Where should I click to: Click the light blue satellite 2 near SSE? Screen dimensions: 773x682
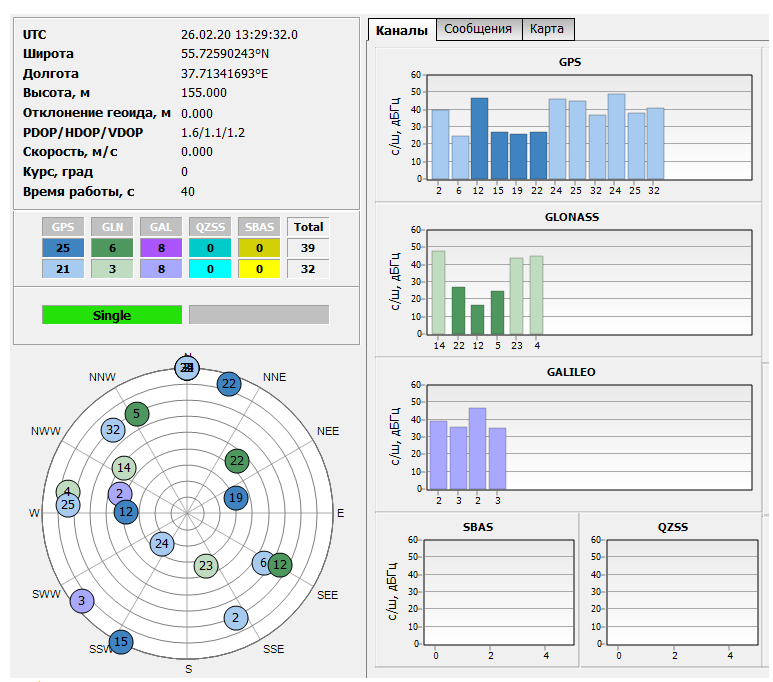click(x=235, y=618)
